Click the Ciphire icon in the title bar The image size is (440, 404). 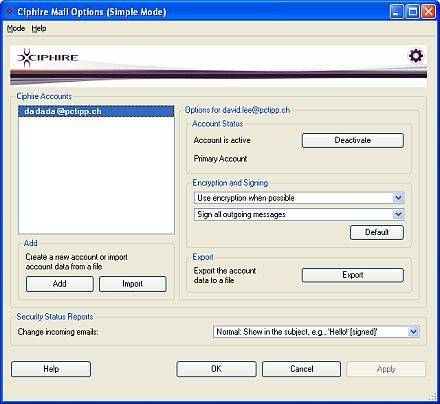pyautogui.click(x=10, y=12)
